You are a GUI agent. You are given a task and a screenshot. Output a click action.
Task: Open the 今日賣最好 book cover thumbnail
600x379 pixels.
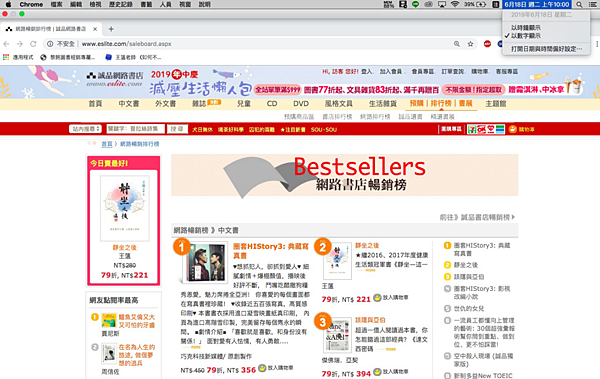[x=124, y=208]
